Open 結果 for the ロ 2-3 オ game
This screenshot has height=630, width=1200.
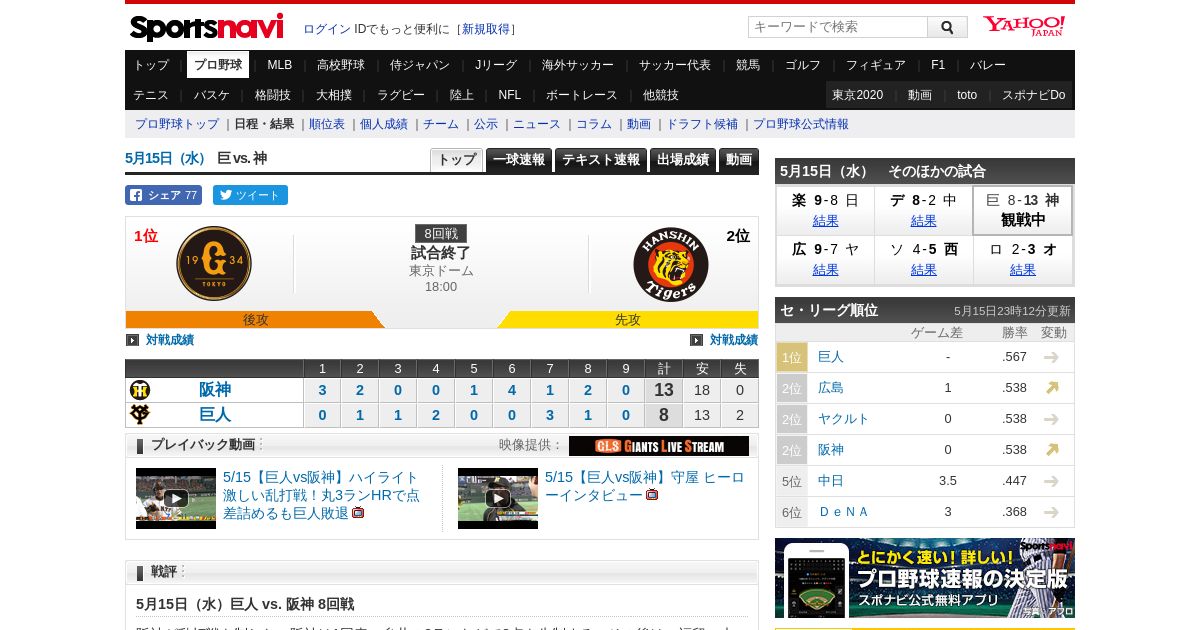pos(1023,270)
